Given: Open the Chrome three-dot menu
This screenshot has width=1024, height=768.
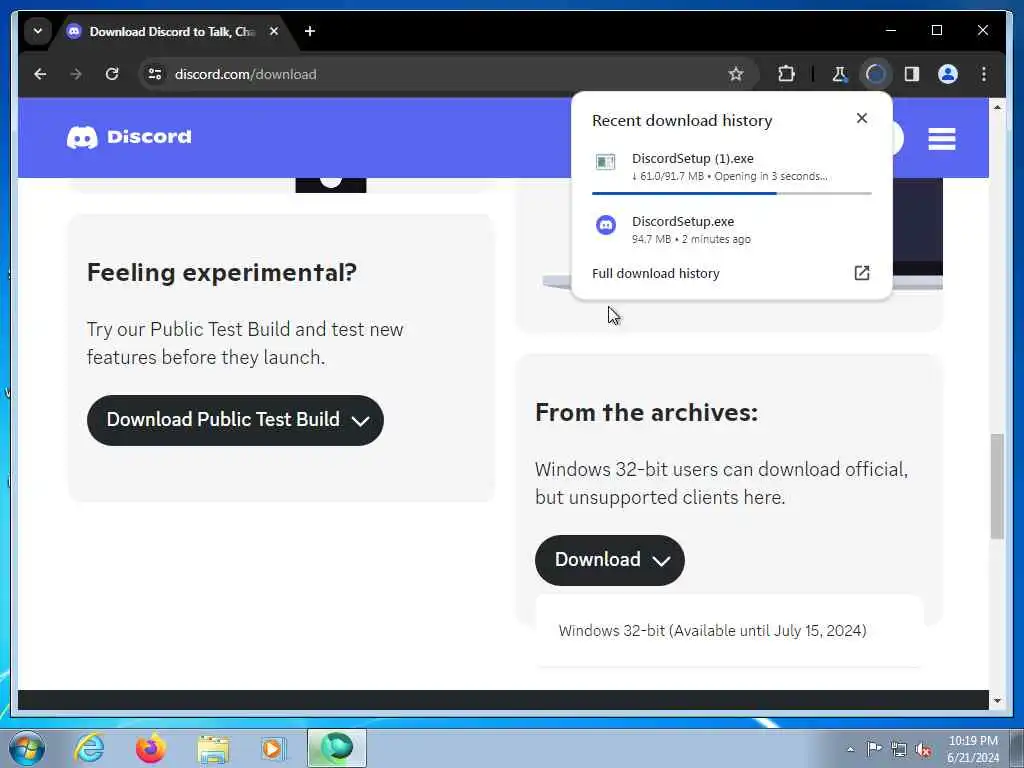Looking at the screenshot, I should [984, 74].
